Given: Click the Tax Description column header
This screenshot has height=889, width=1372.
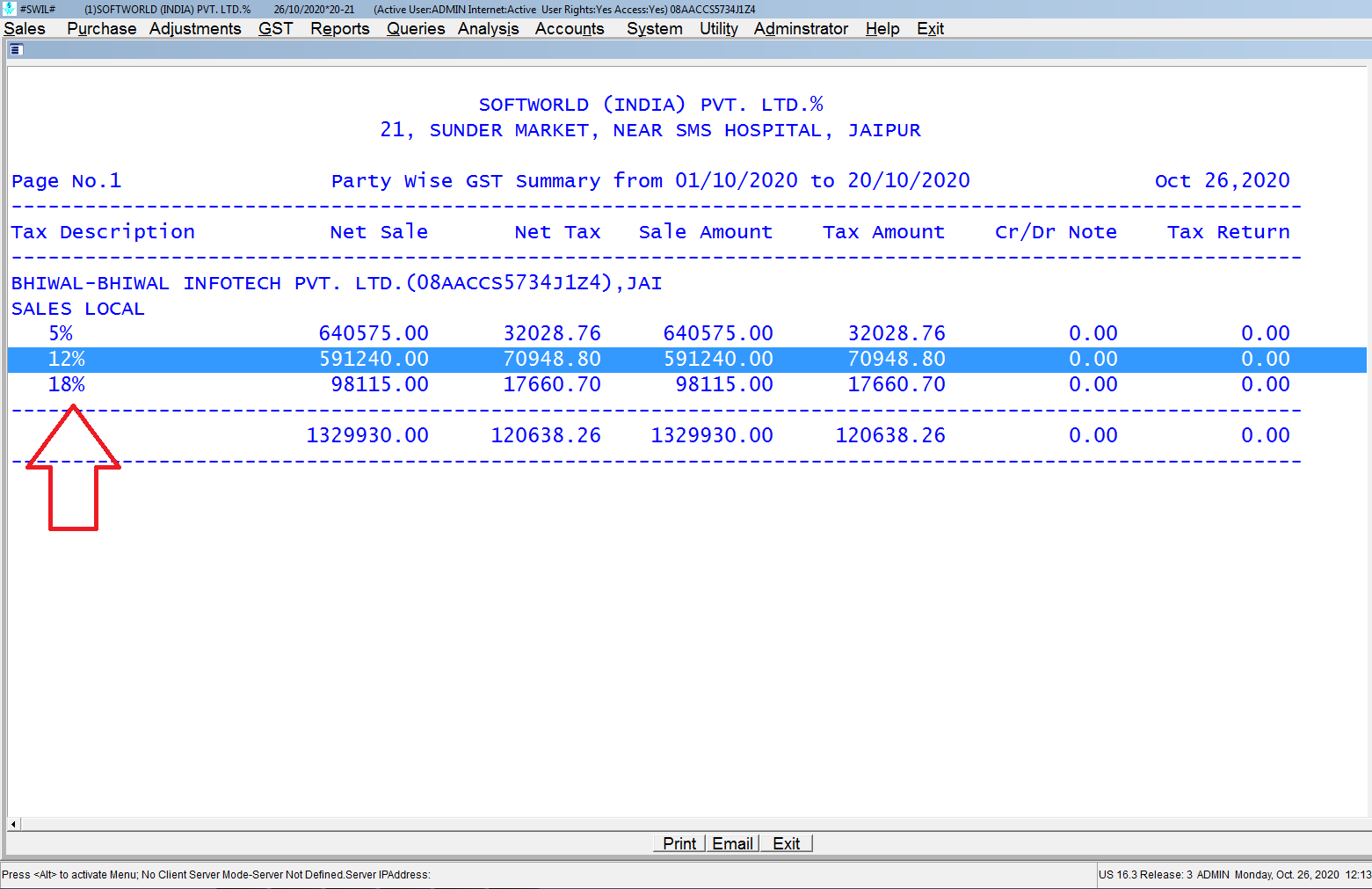Looking at the screenshot, I should pyautogui.click(x=103, y=232).
